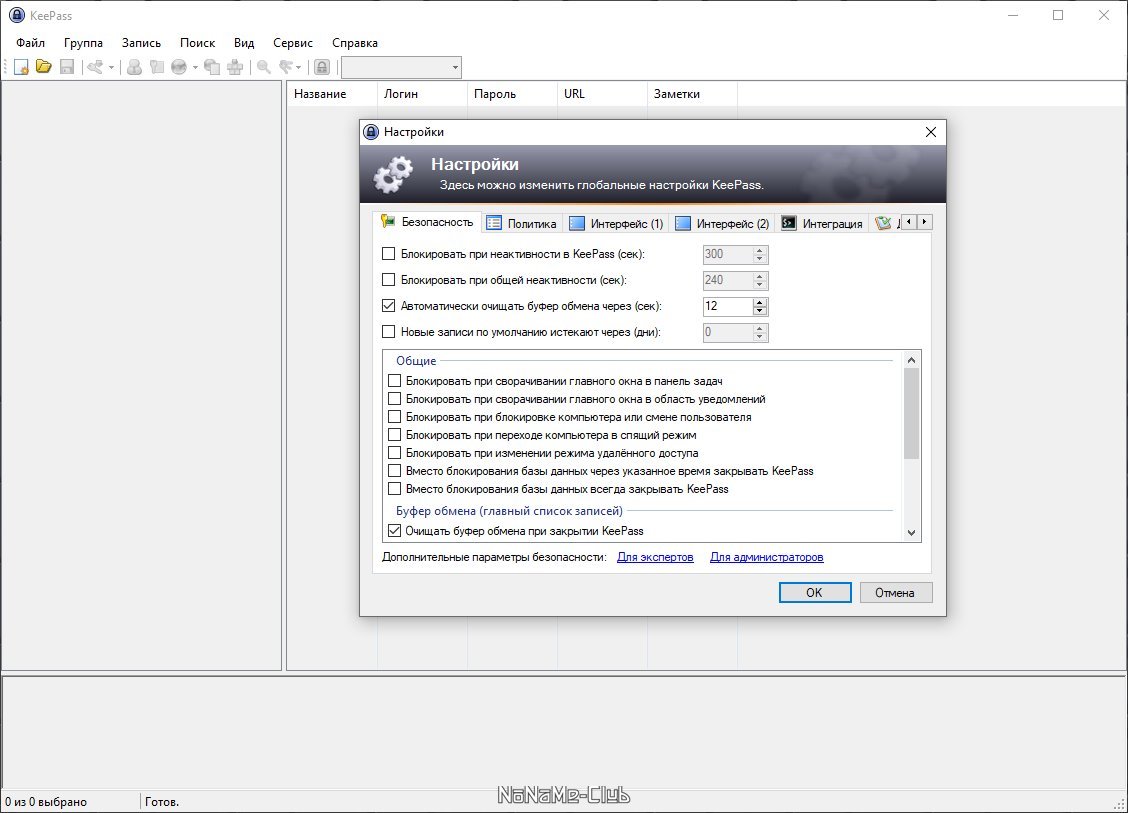Viewport: 1128px width, 813px height.
Task: Click the Open URL globe icon
Action: click(x=179, y=67)
